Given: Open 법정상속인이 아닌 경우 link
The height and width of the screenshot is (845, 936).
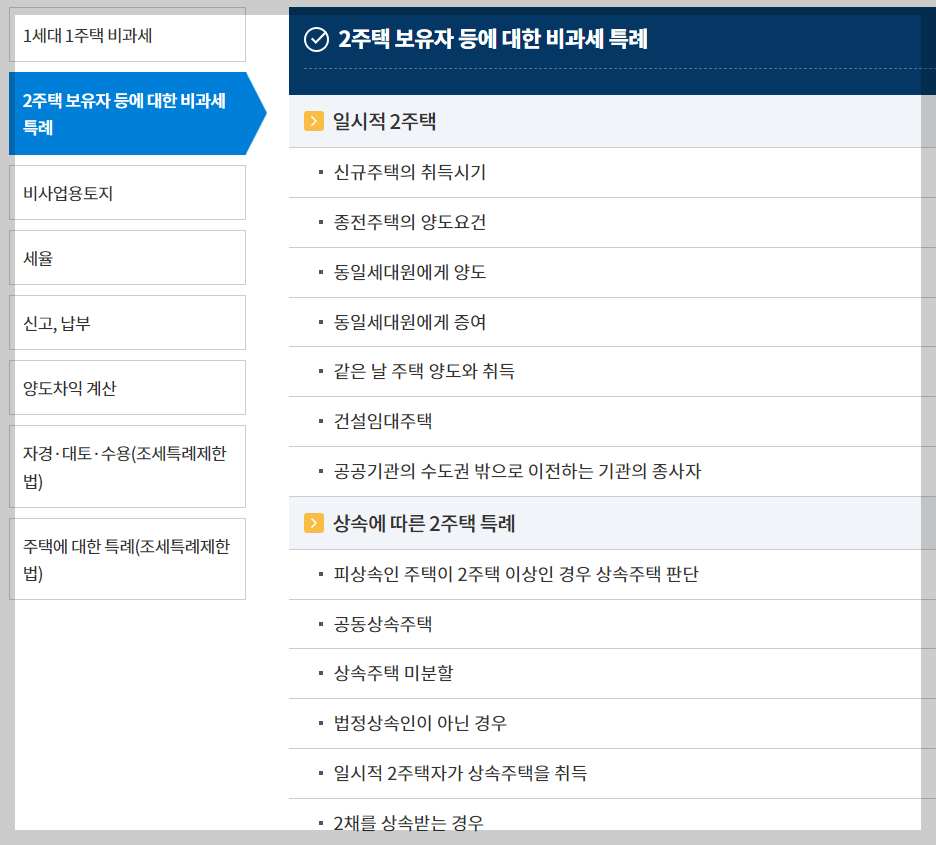Looking at the screenshot, I should [x=420, y=723].
